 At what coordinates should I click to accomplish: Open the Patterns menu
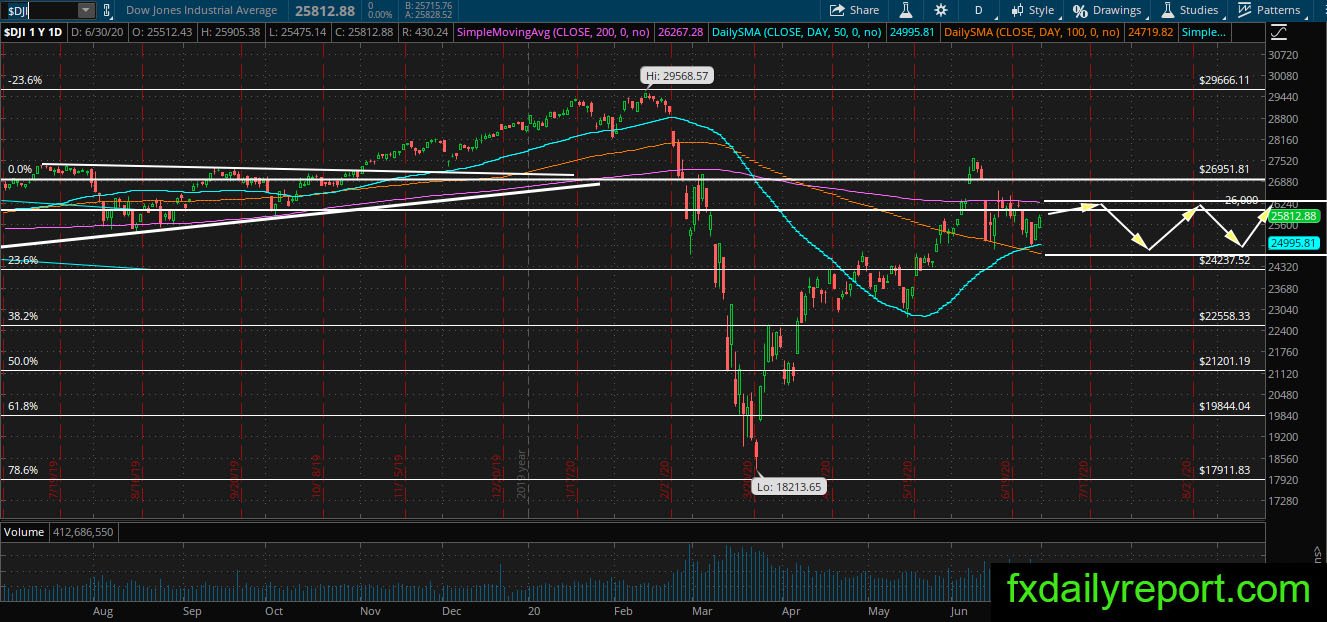(1269, 10)
